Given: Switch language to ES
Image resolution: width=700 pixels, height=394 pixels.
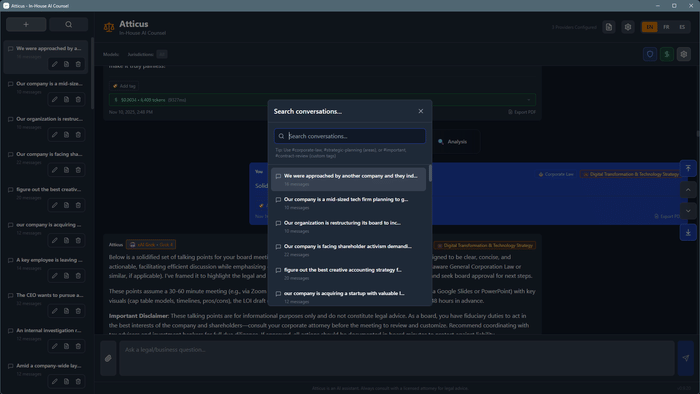Looking at the screenshot, I should tap(682, 27).
